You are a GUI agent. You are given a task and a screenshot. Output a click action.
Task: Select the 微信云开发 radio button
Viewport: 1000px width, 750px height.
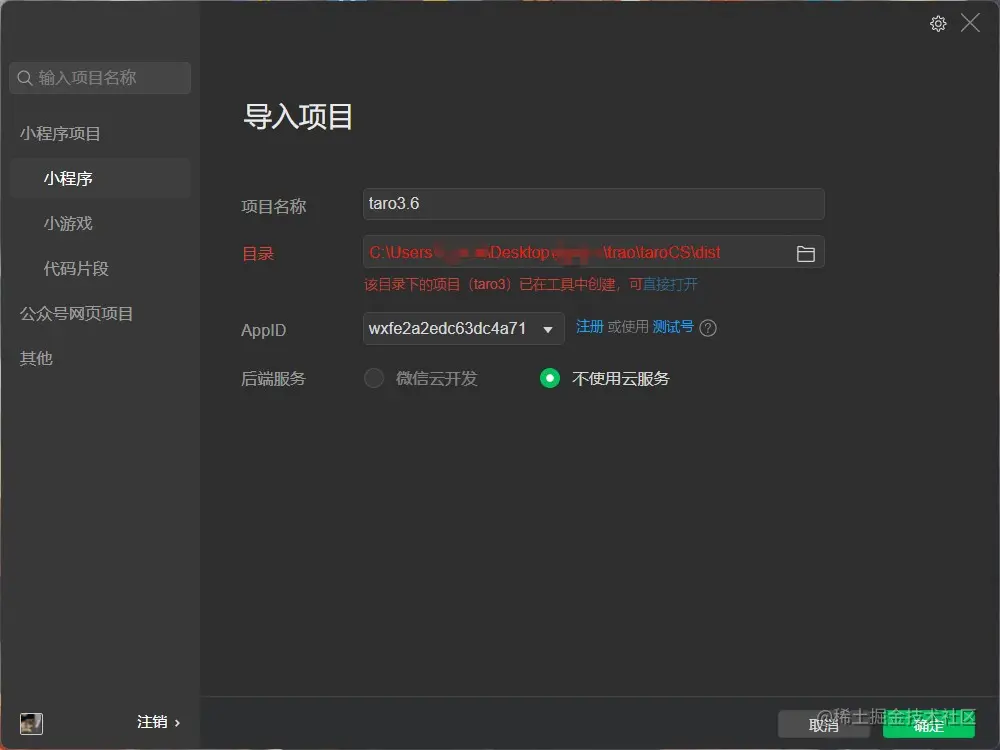tap(373, 379)
